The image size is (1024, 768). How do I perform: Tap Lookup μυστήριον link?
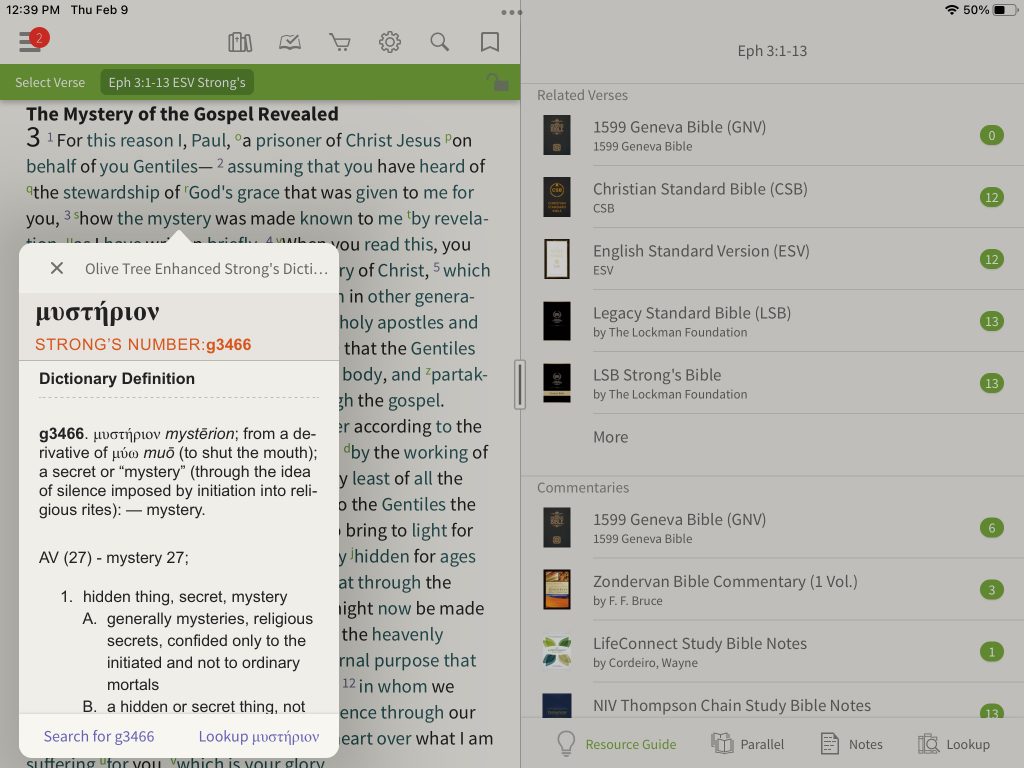coord(259,736)
